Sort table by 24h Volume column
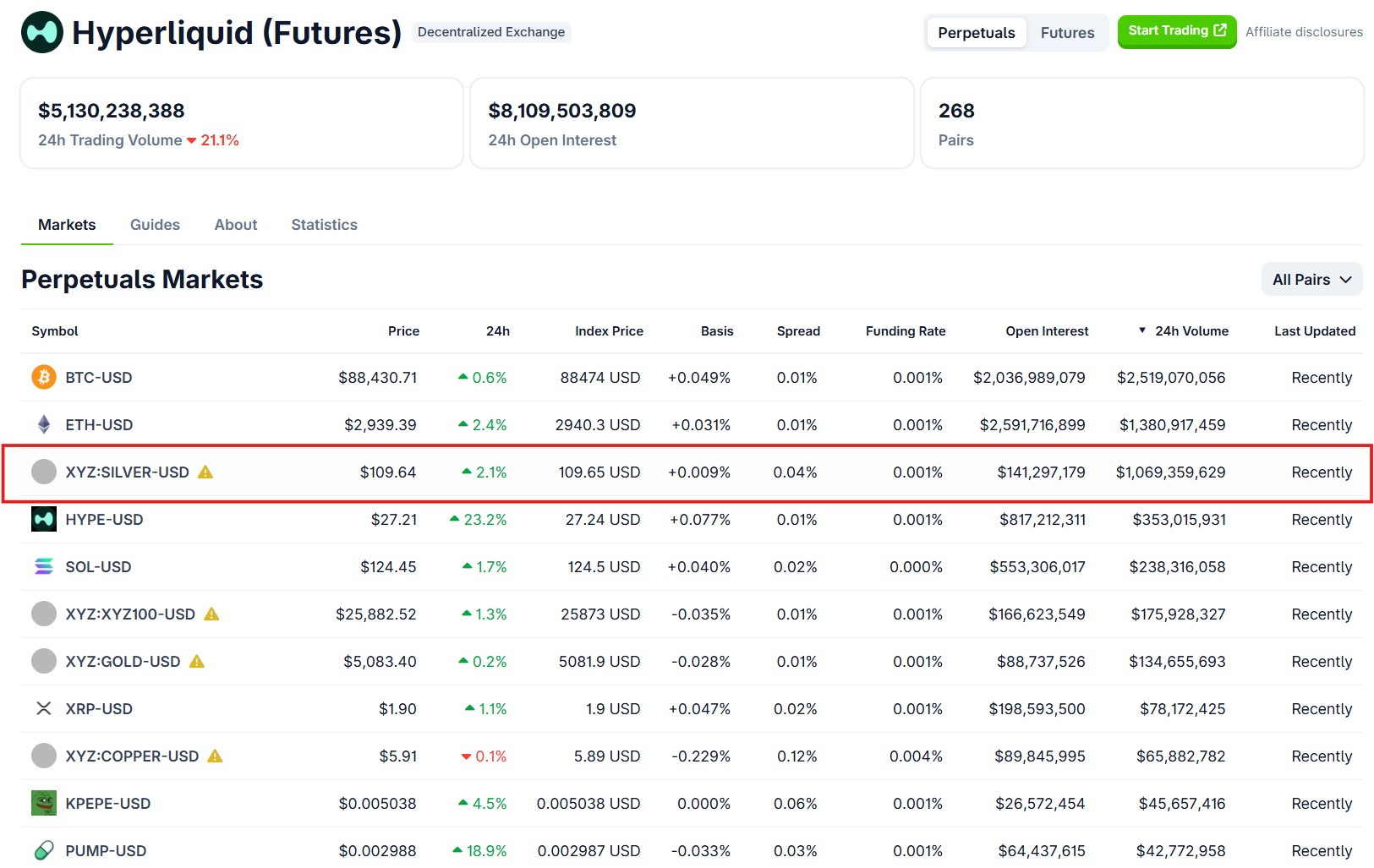This screenshot has height=868, width=1374. tap(1191, 331)
